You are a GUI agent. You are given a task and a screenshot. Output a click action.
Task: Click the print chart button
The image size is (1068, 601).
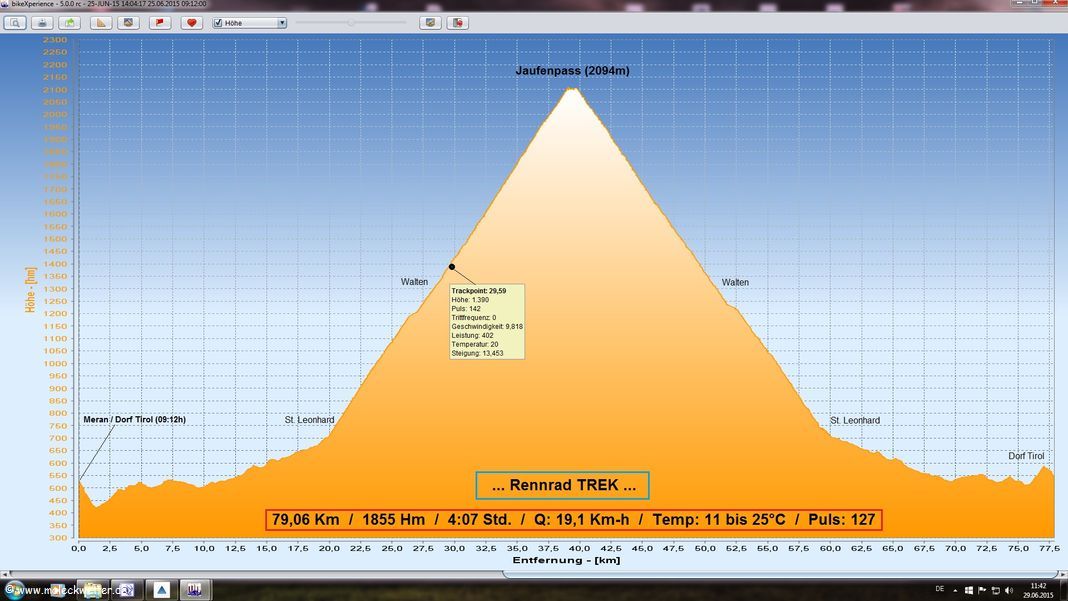coord(42,22)
